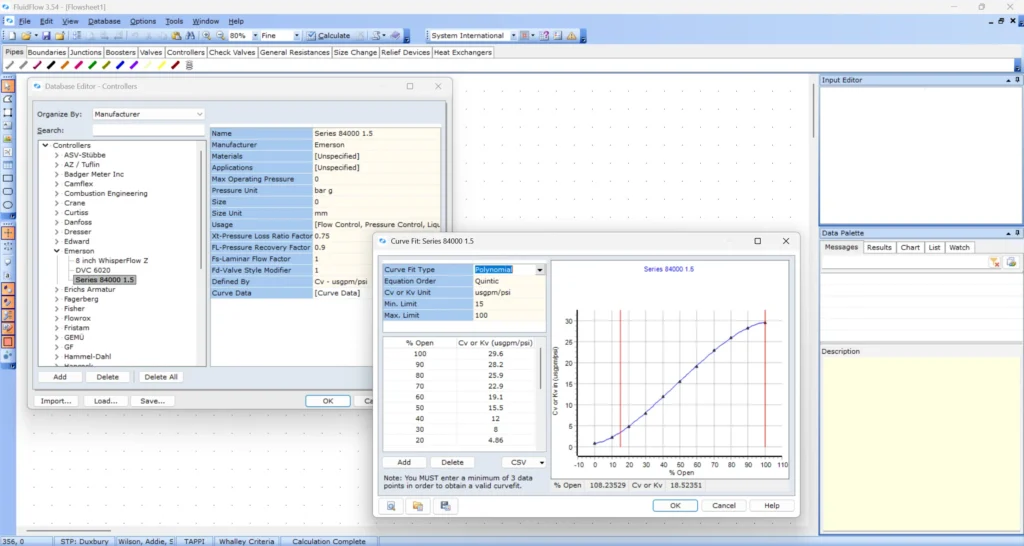Select the rectangle shape tool in left toolbar
The height and width of the screenshot is (546, 1024).
tap(8, 178)
